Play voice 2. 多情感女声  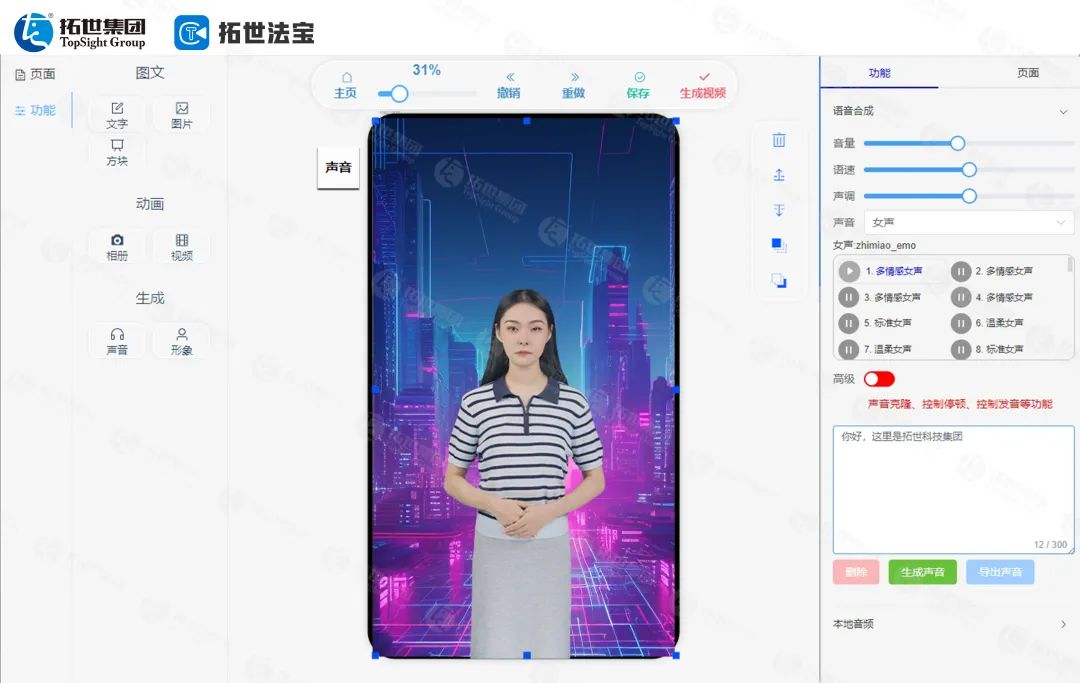point(961,271)
